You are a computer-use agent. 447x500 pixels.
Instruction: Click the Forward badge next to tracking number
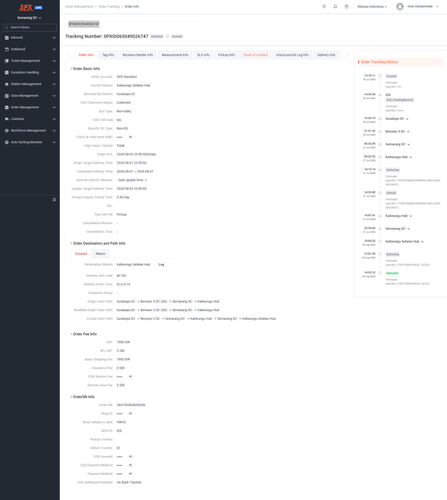tap(177, 36)
